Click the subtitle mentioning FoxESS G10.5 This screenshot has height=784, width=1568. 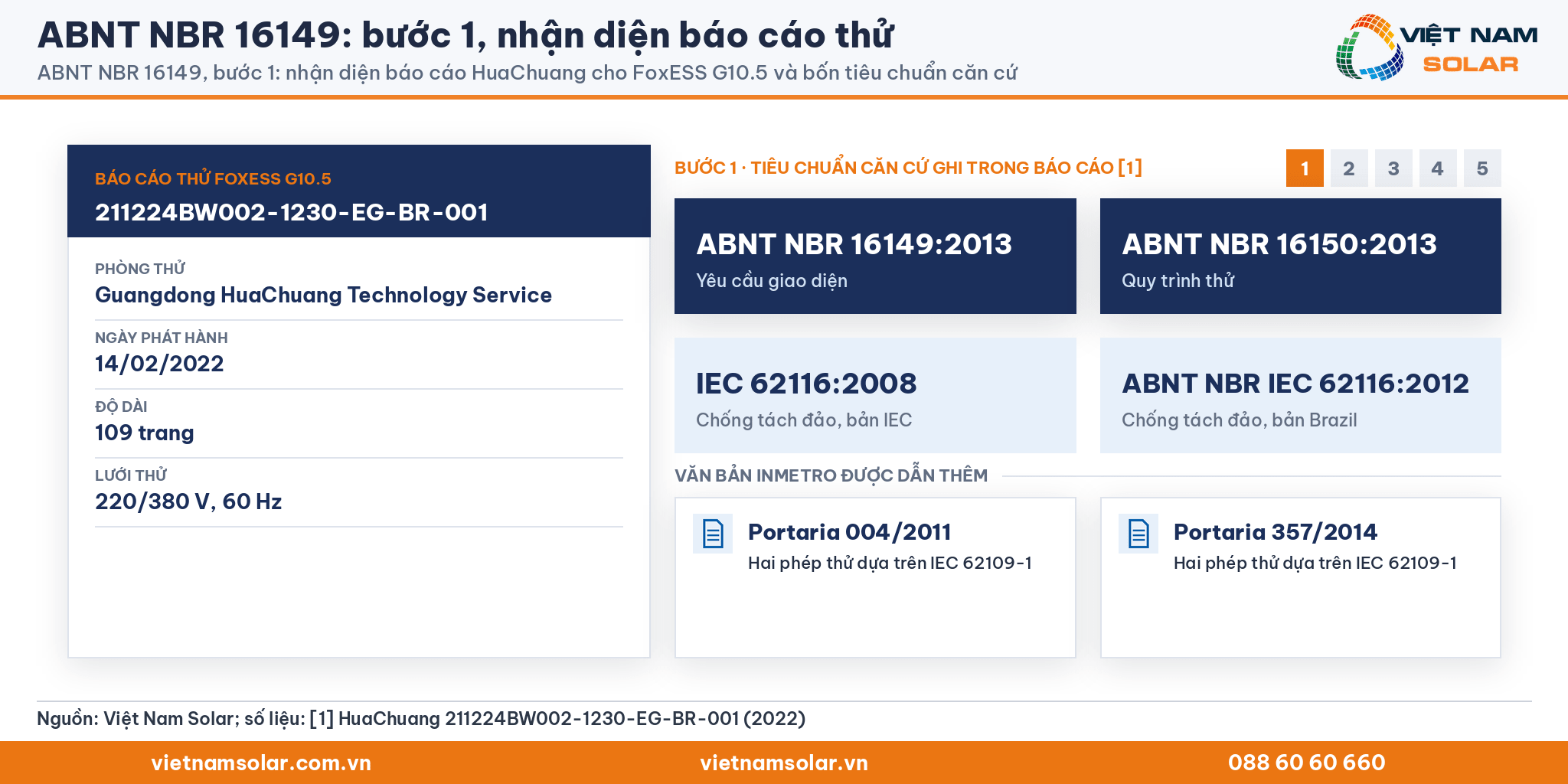(x=528, y=73)
